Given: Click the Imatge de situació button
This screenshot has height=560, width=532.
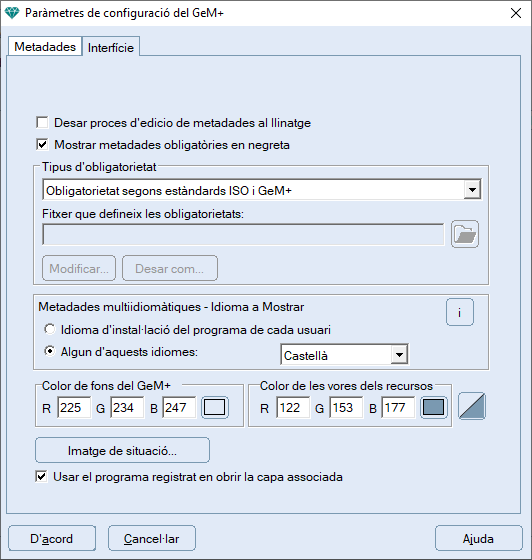Looking at the screenshot, I should pyautogui.click(x=122, y=450).
